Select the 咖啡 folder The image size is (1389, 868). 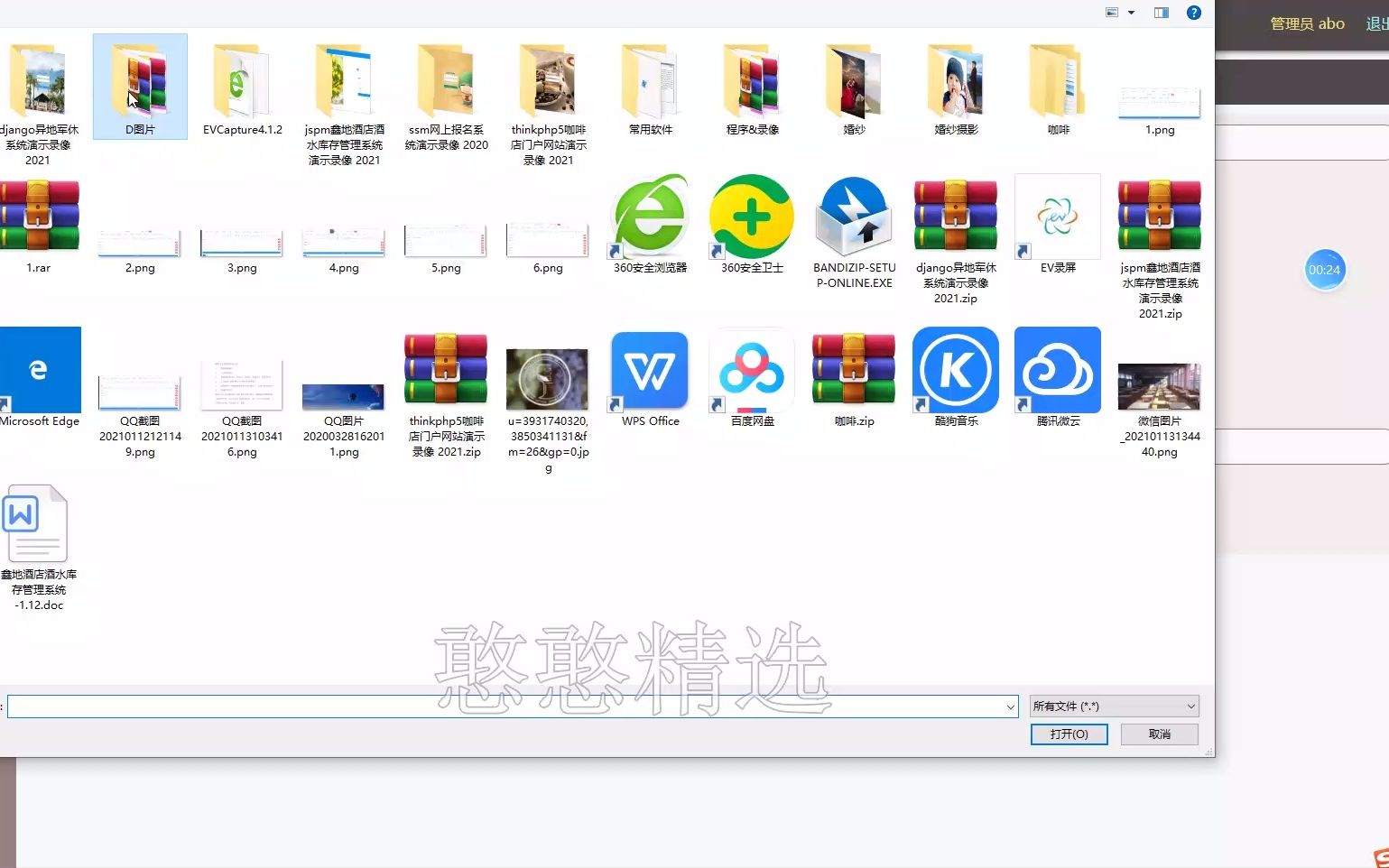point(1058,88)
